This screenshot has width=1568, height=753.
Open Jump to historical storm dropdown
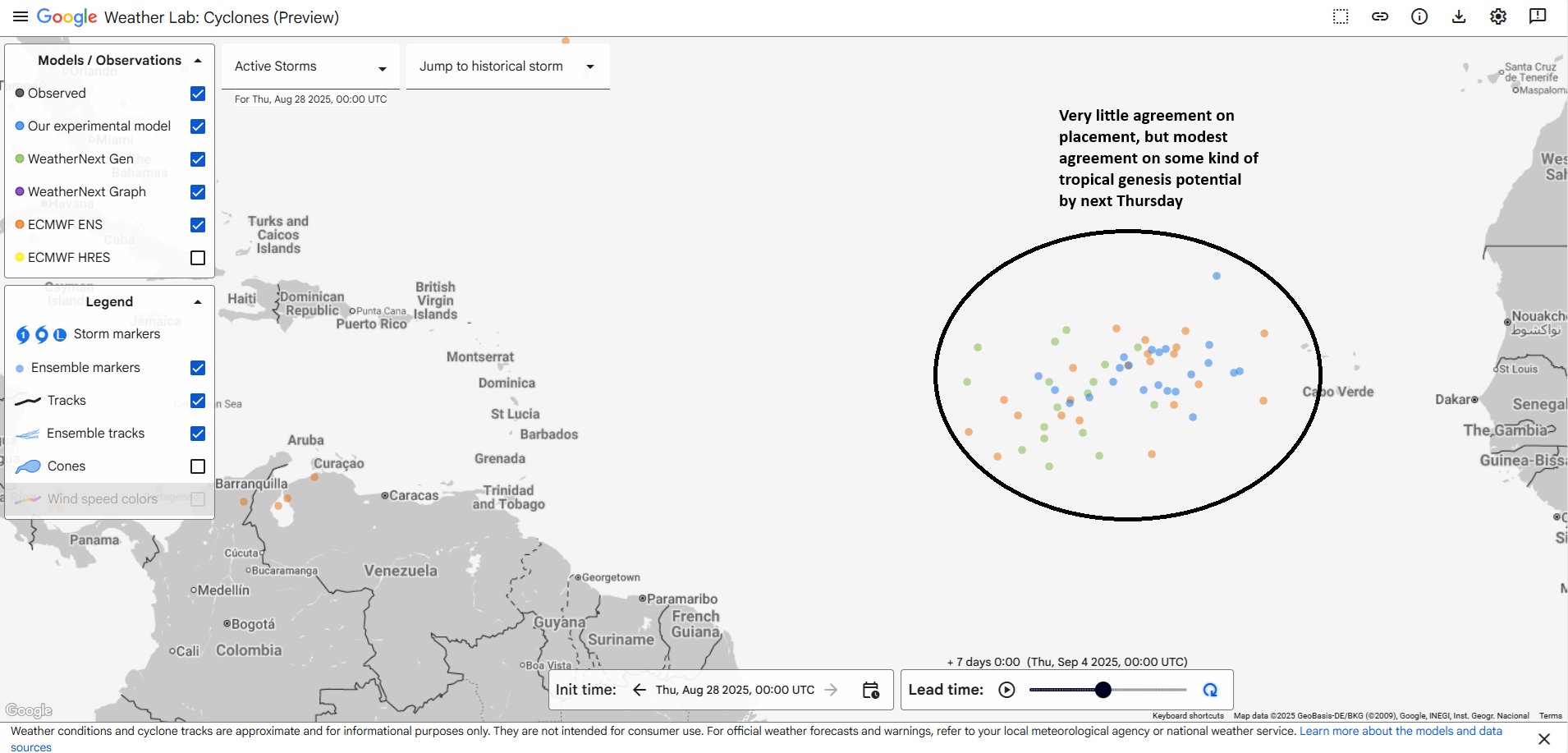pyautogui.click(x=507, y=67)
